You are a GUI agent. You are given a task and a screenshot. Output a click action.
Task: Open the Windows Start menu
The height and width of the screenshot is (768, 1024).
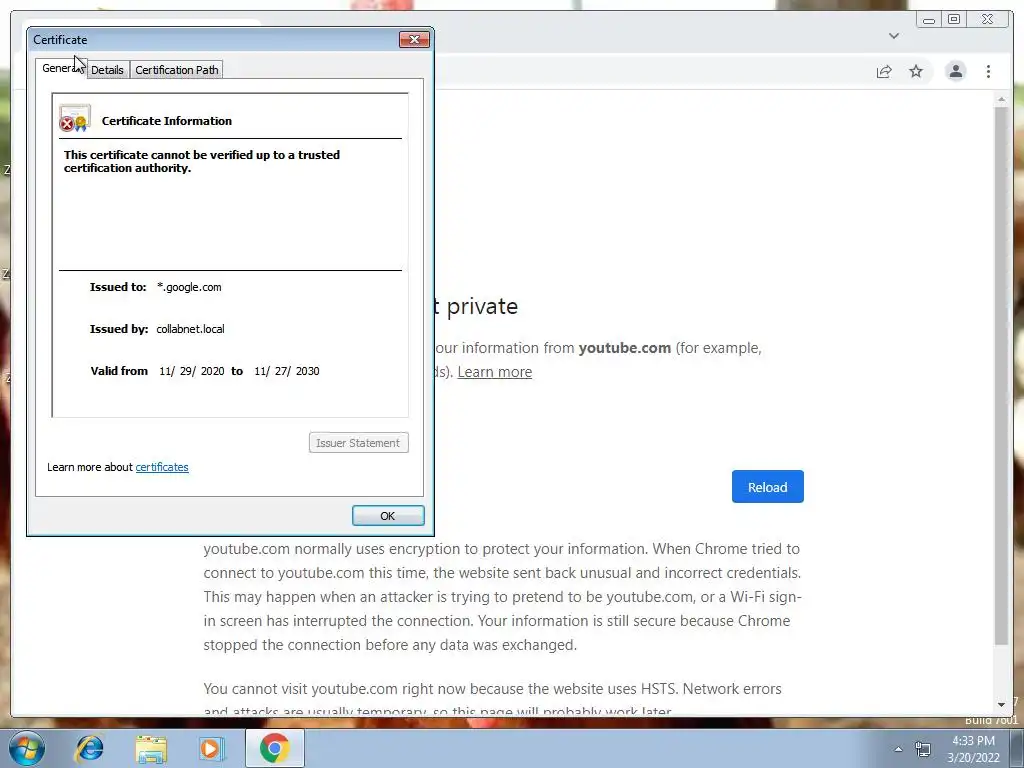pyautogui.click(x=27, y=748)
